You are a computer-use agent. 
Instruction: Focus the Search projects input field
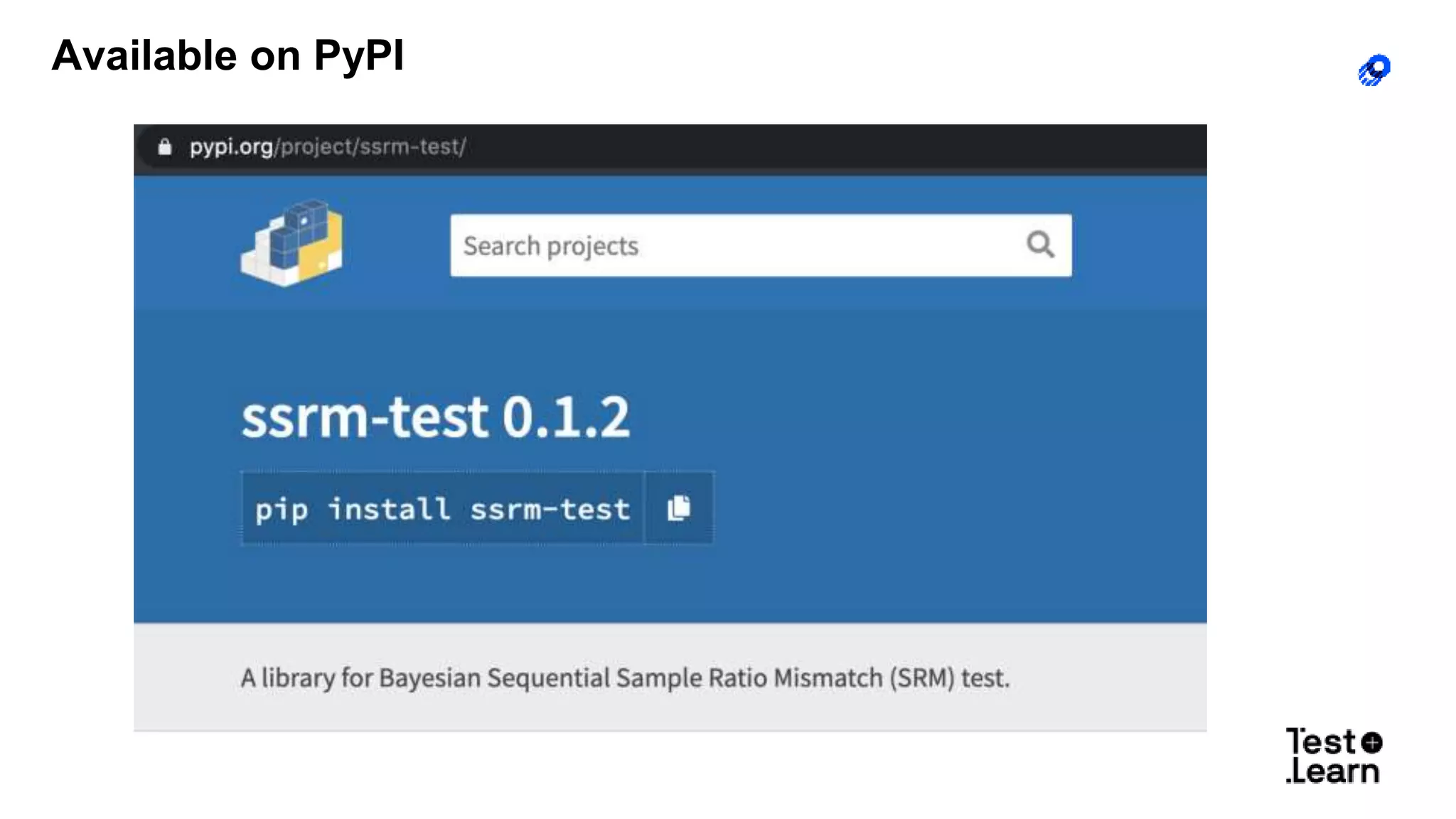click(x=761, y=245)
